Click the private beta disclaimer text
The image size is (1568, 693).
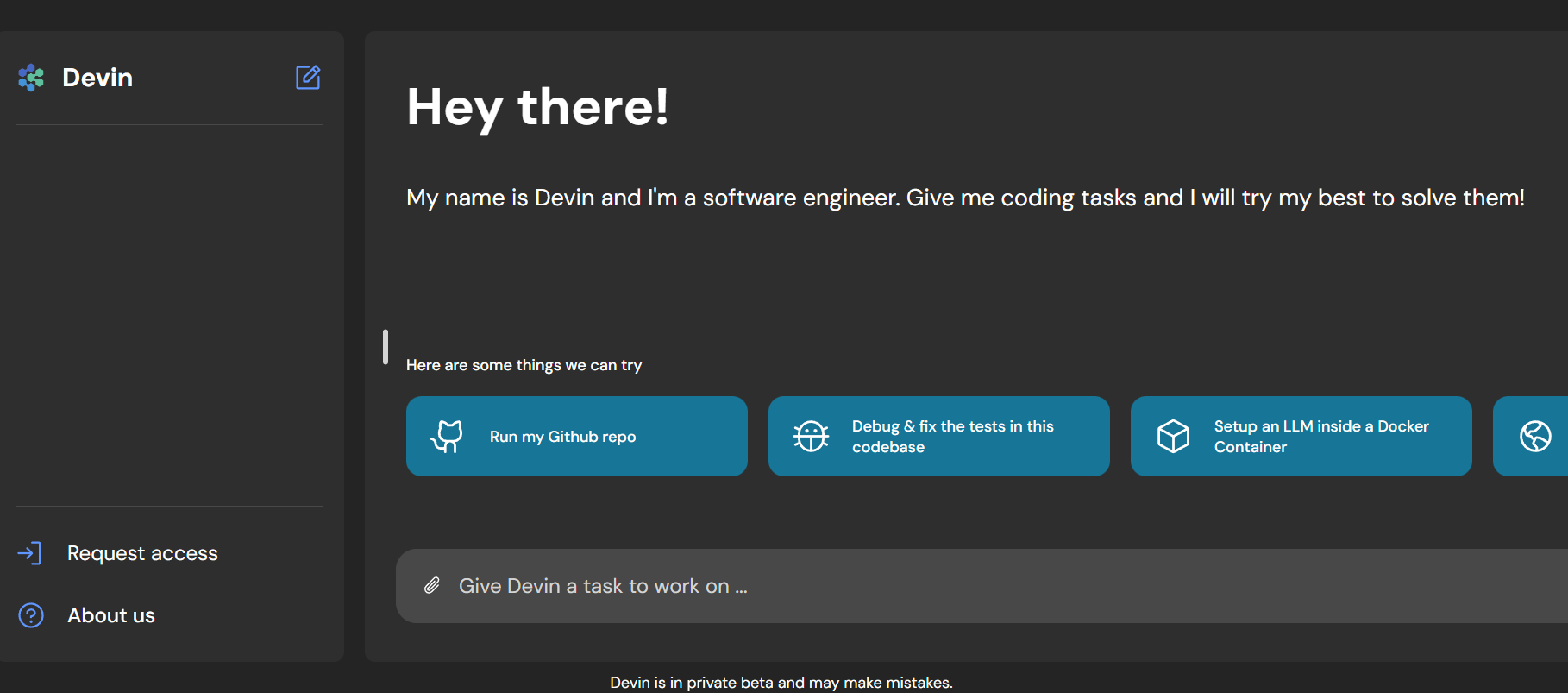(x=781, y=683)
